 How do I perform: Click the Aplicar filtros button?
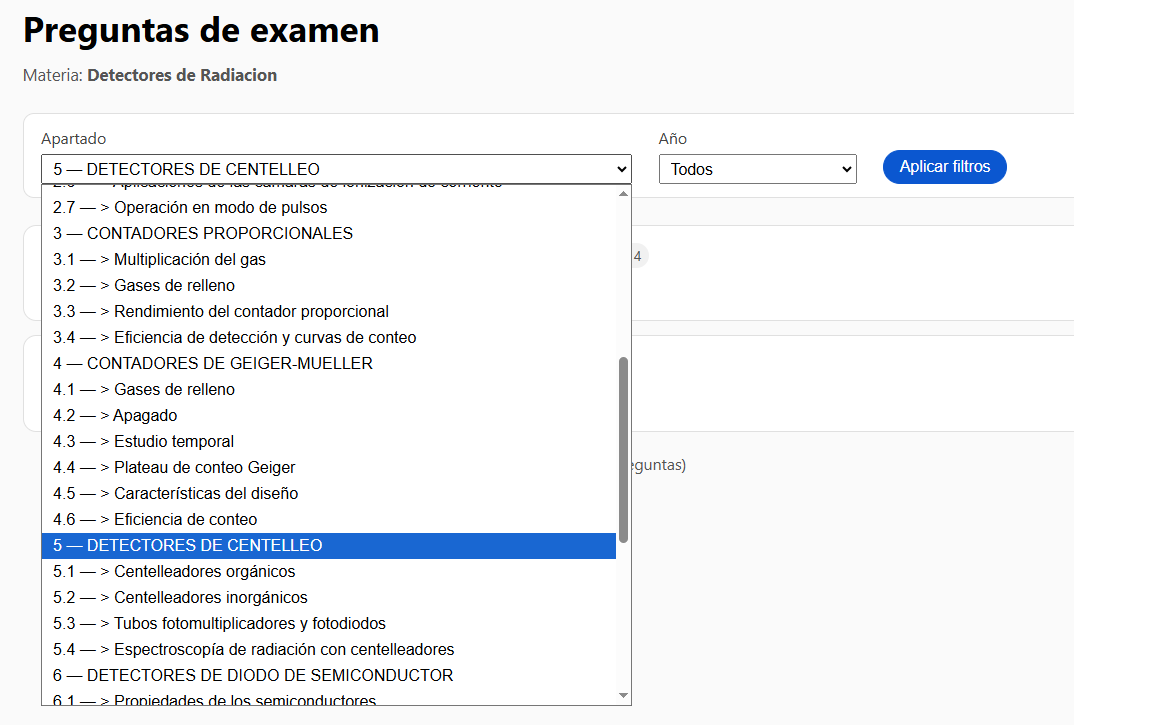pyautogui.click(x=944, y=167)
